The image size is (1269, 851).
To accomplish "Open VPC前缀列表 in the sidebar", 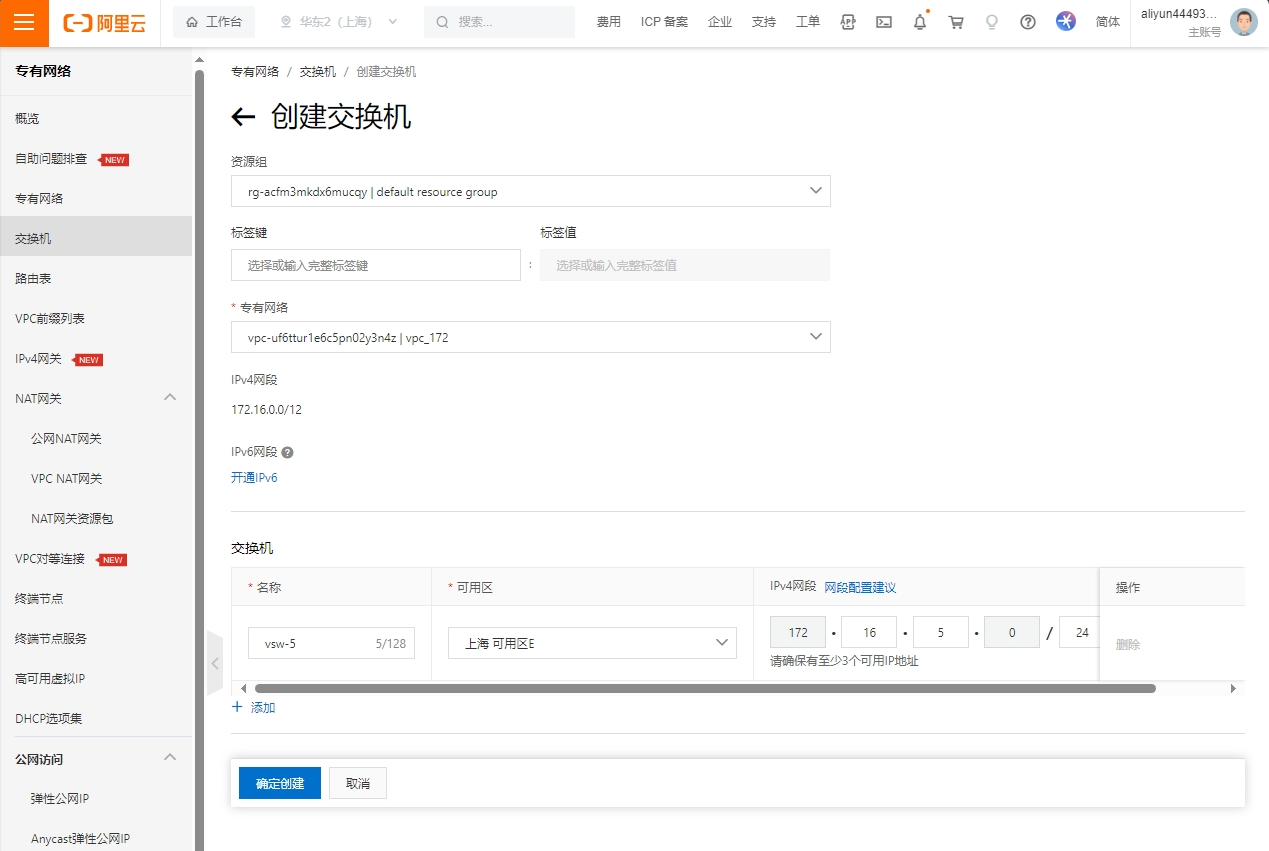I will click(x=50, y=318).
